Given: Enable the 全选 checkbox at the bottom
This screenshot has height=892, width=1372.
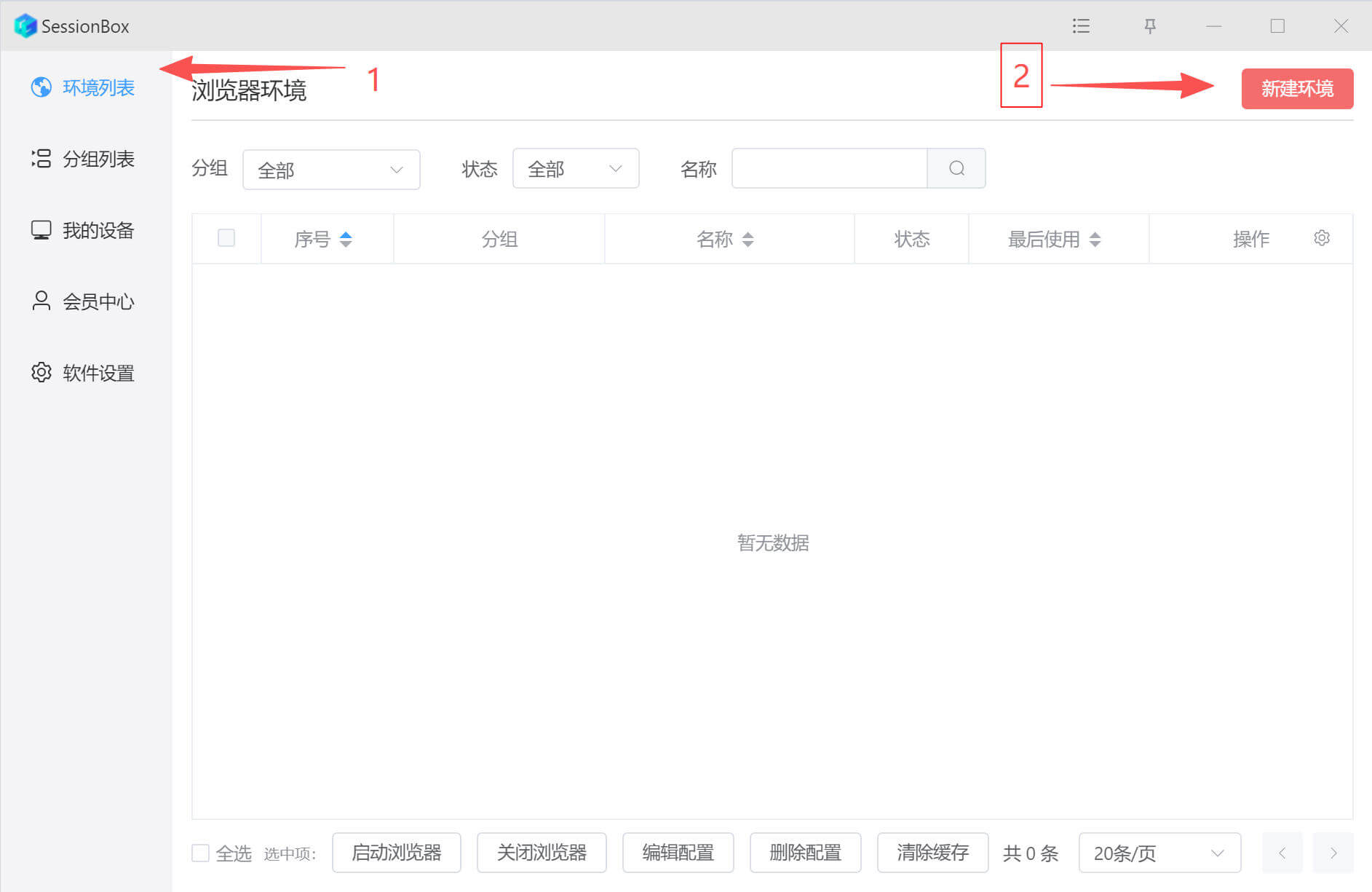Looking at the screenshot, I should pyautogui.click(x=200, y=853).
